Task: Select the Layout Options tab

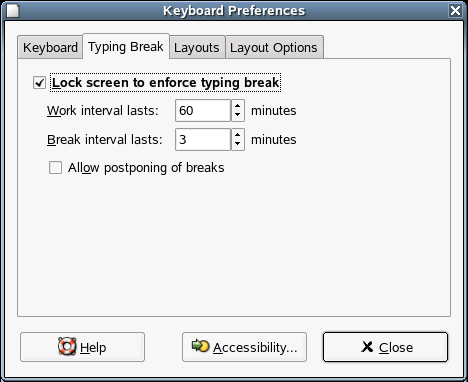Action: coord(274,47)
